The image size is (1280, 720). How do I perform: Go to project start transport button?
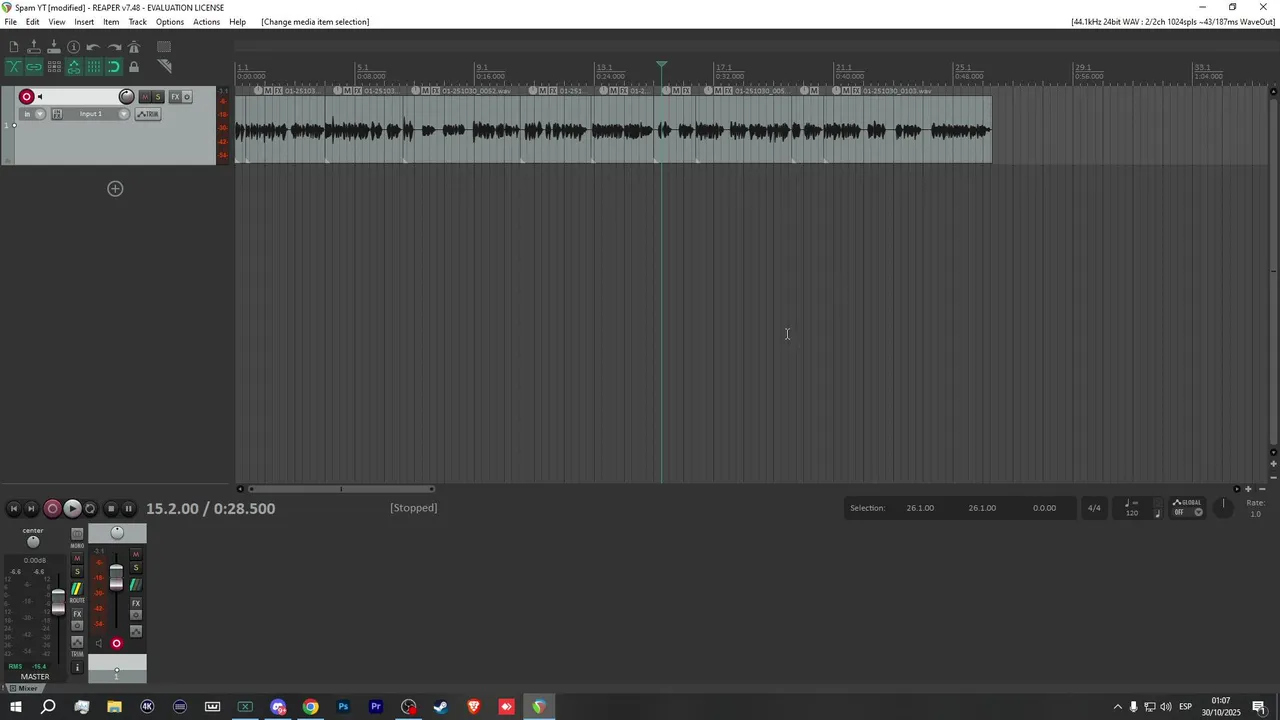(14, 508)
